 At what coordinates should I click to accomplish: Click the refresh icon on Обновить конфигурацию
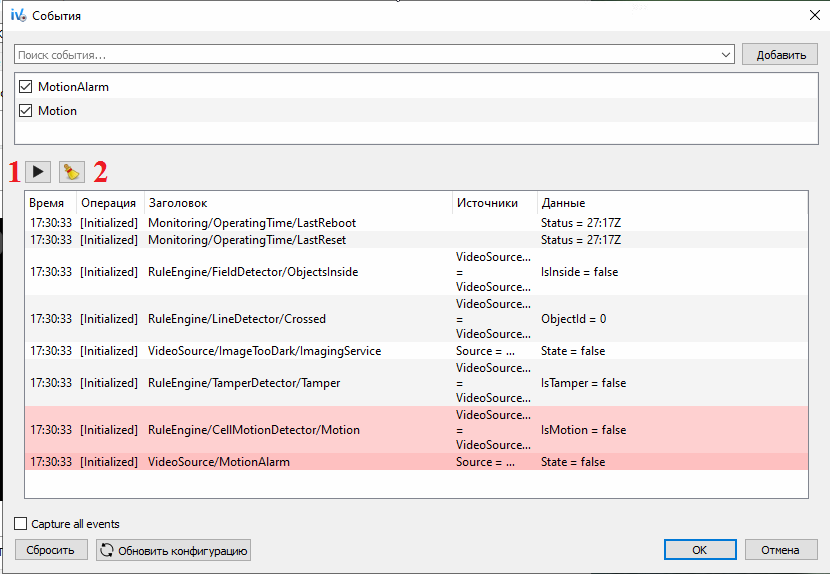(107, 550)
